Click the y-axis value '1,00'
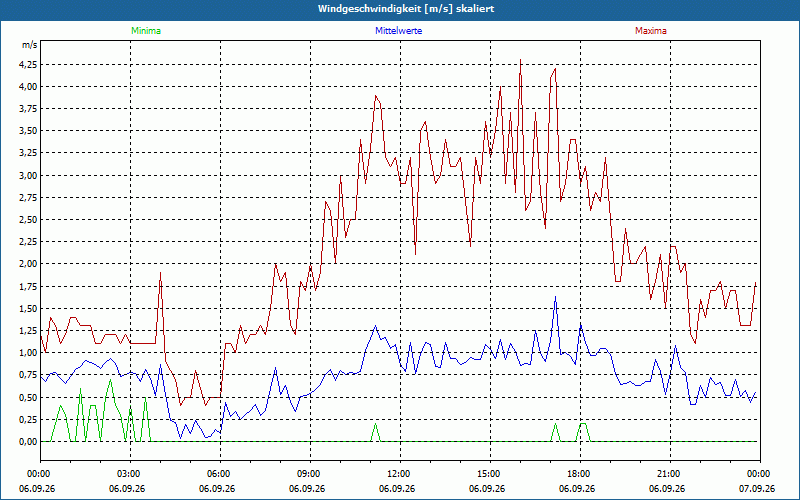Screen dimensions: 800x500 (x=28, y=353)
